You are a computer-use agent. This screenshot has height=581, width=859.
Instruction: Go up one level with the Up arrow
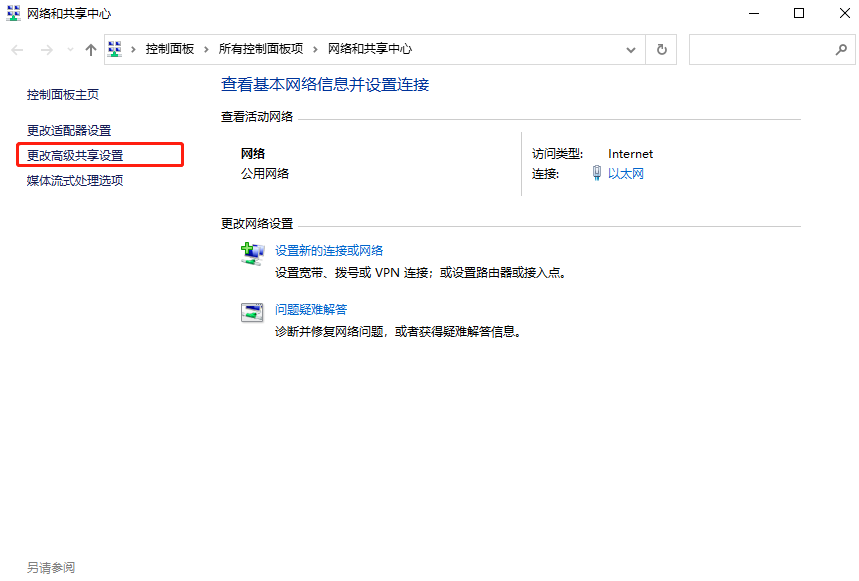point(91,49)
